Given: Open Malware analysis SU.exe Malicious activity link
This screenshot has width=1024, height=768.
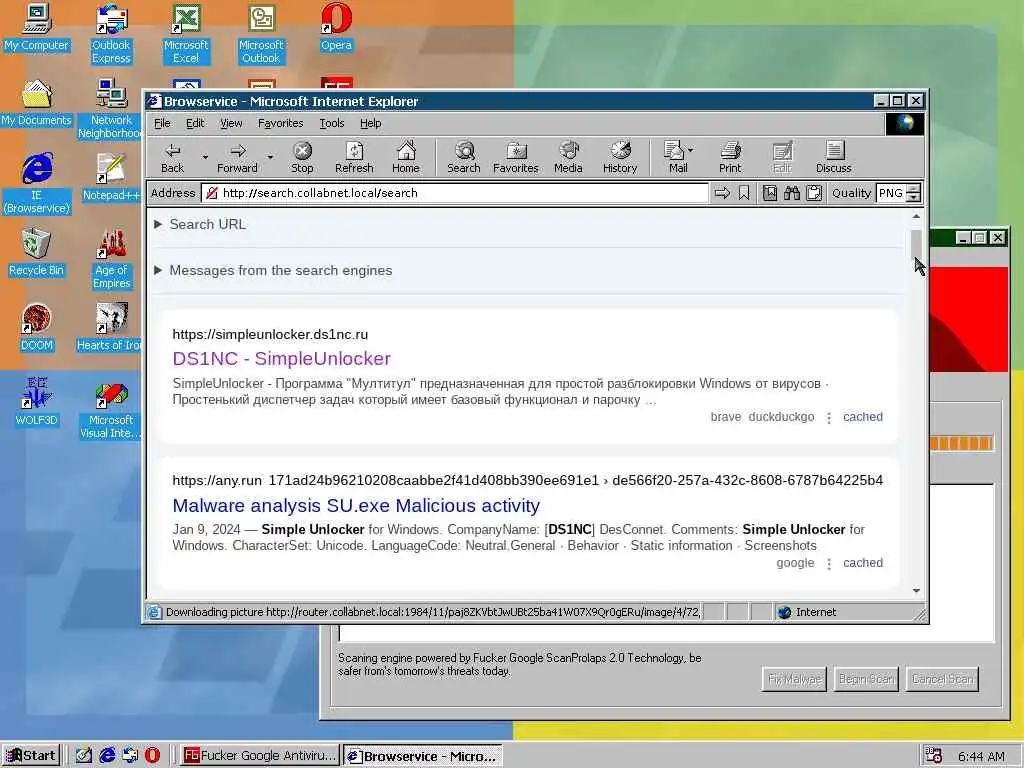Looking at the screenshot, I should (356, 505).
